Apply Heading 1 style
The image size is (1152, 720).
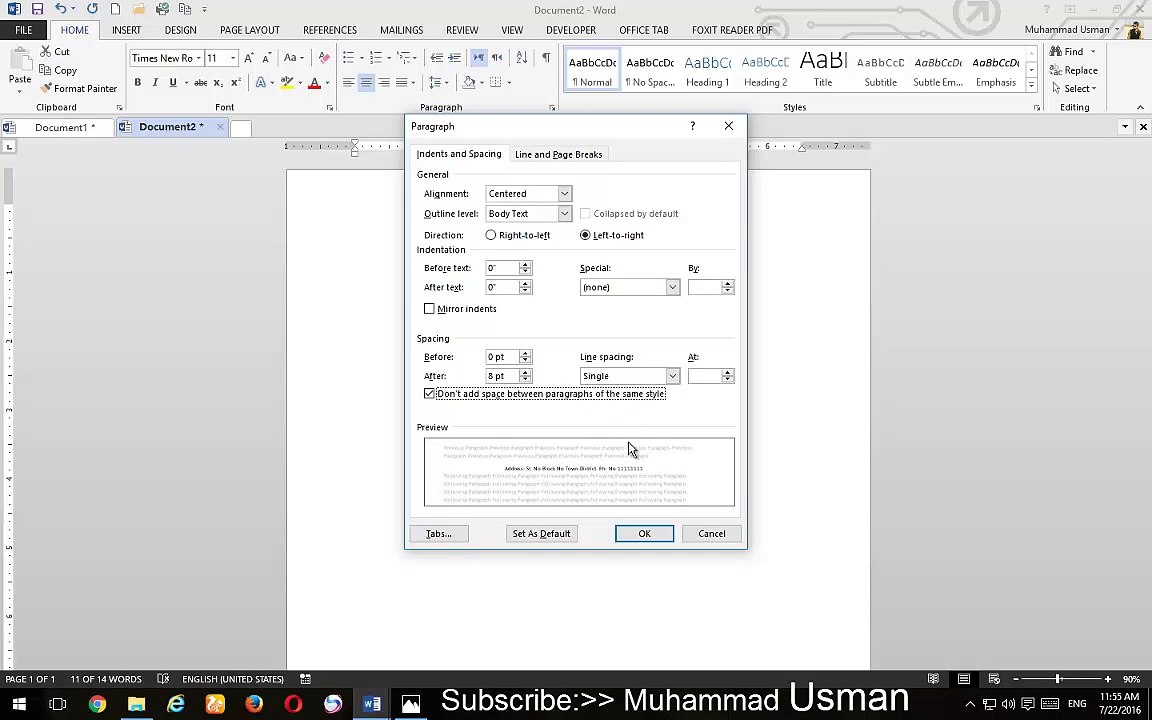tap(708, 71)
